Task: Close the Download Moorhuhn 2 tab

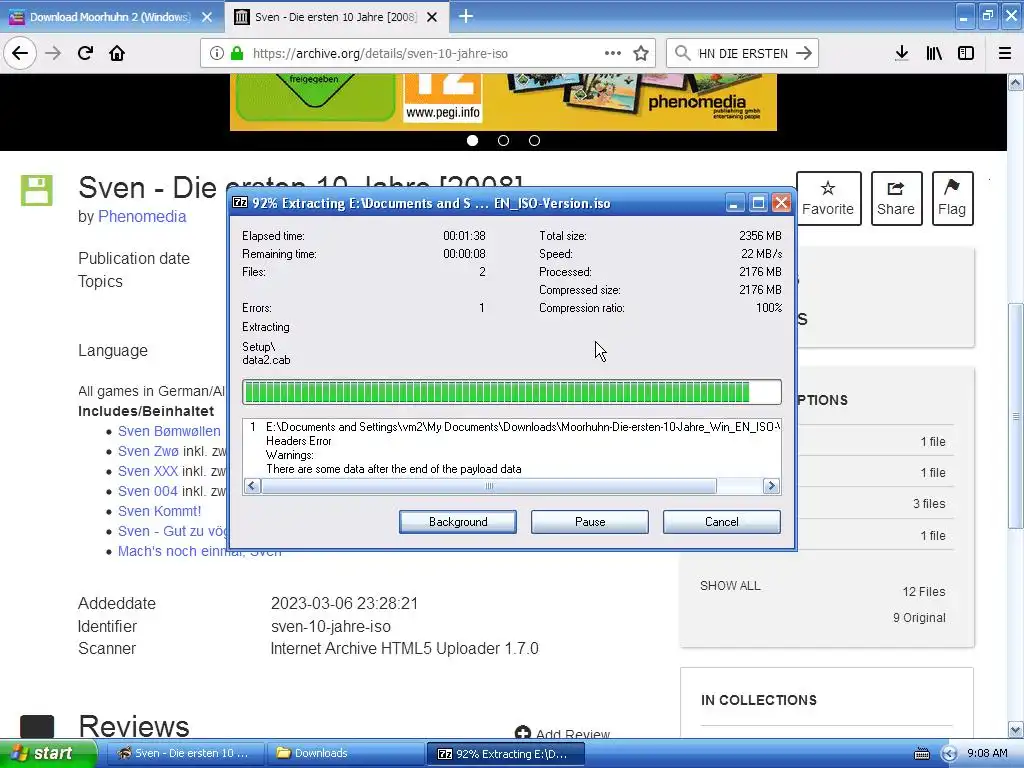Action: (x=207, y=17)
